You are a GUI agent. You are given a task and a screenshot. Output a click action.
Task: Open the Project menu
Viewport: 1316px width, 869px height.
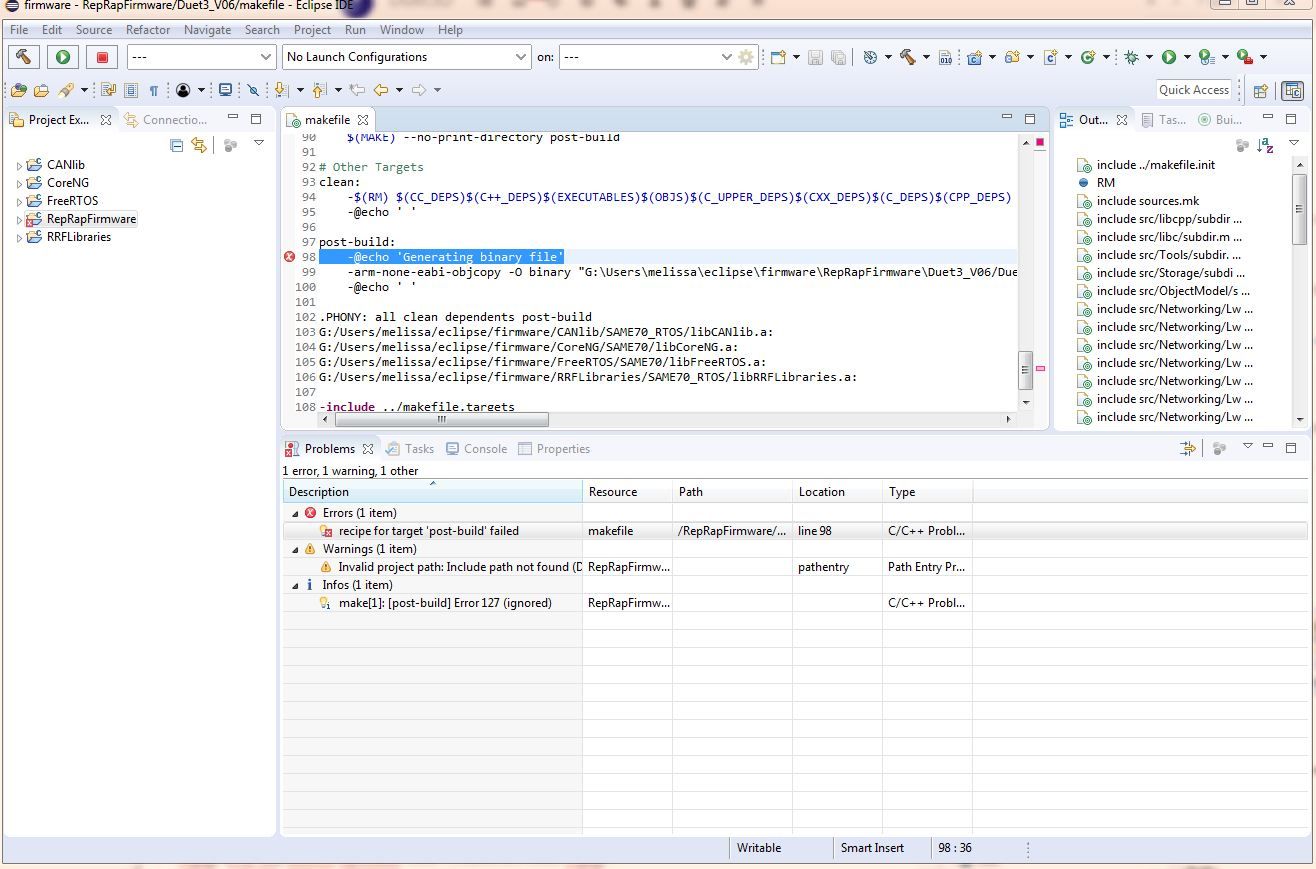click(x=312, y=30)
